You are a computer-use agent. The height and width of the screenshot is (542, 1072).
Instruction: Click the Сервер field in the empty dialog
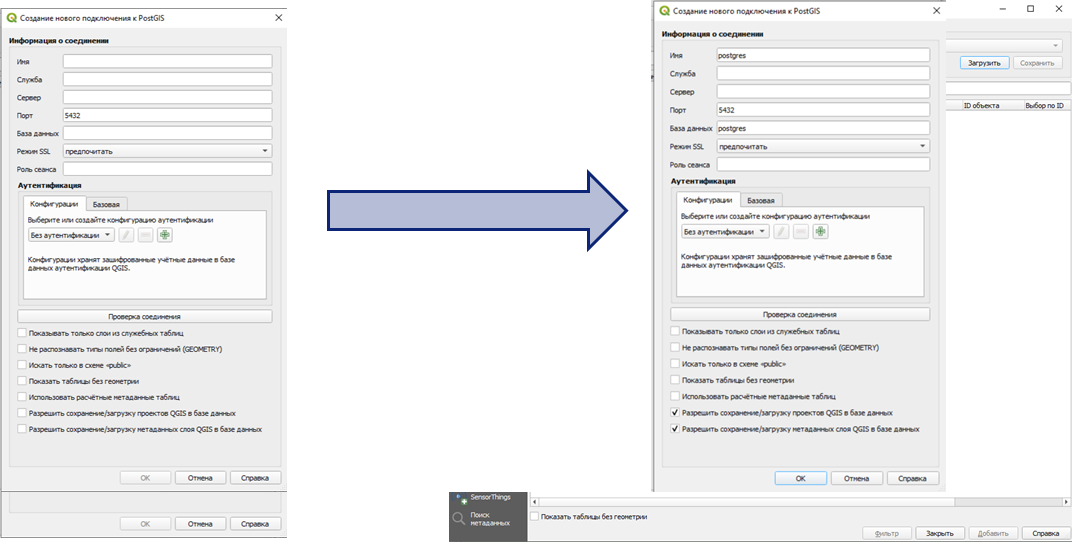(168, 97)
